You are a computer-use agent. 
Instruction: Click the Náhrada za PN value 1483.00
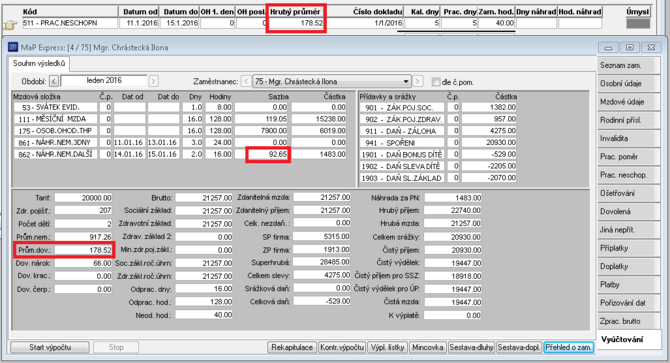click(x=453, y=198)
